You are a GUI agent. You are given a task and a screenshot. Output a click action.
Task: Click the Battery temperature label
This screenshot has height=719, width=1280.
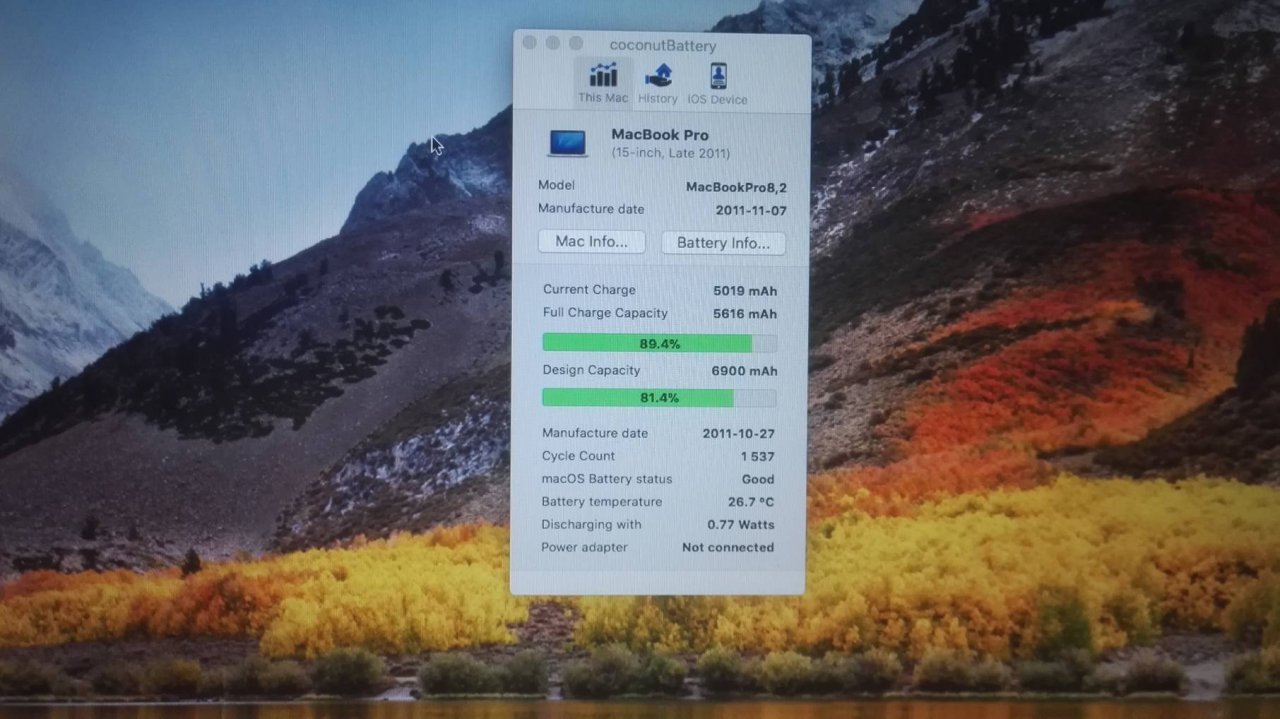tap(601, 502)
